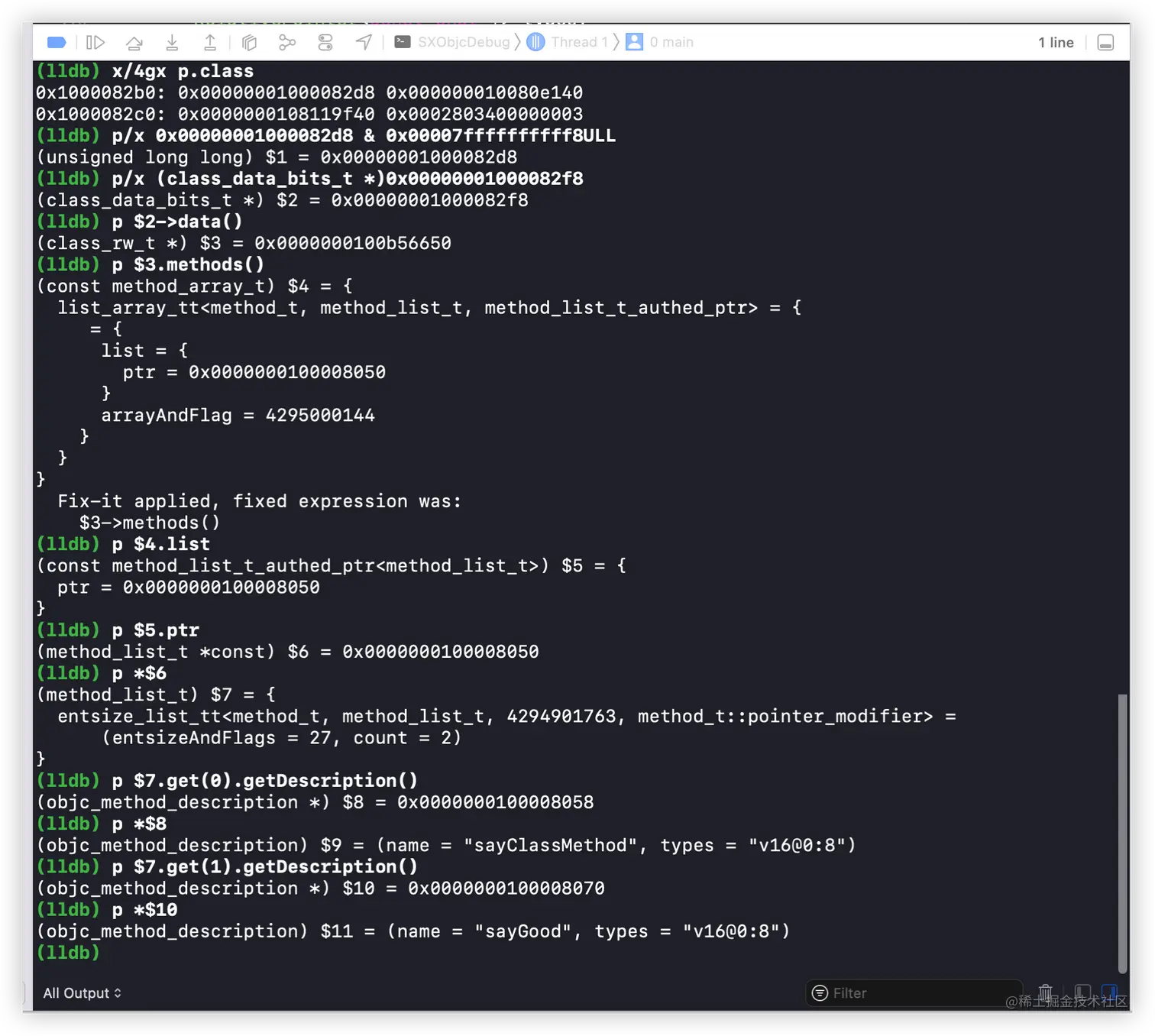Click the command 'x/4gx p.class'
Image resolution: width=1155 pixels, height=1036 pixels.
pyautogui.click(x=183, y=71)
